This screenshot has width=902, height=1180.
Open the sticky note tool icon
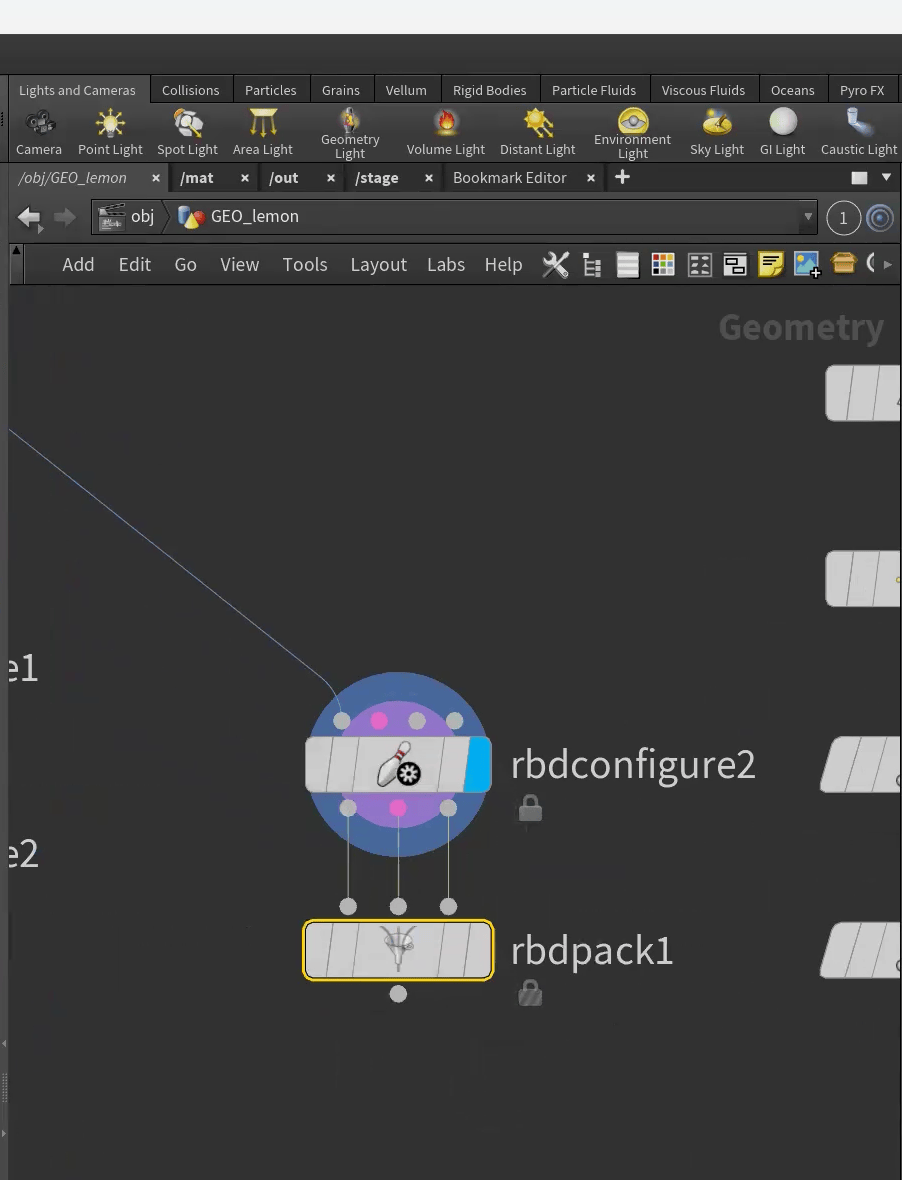(x=770, y=265)
